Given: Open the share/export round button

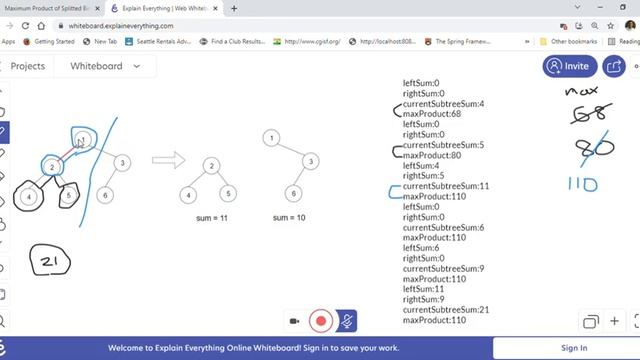Looking at the screenshot, I should click(614, 66).
